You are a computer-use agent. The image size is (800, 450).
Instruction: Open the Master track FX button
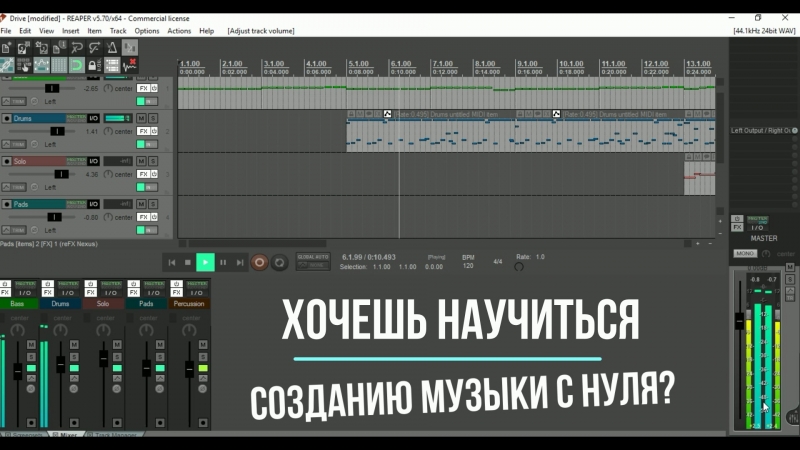click(x=737, y=228)
